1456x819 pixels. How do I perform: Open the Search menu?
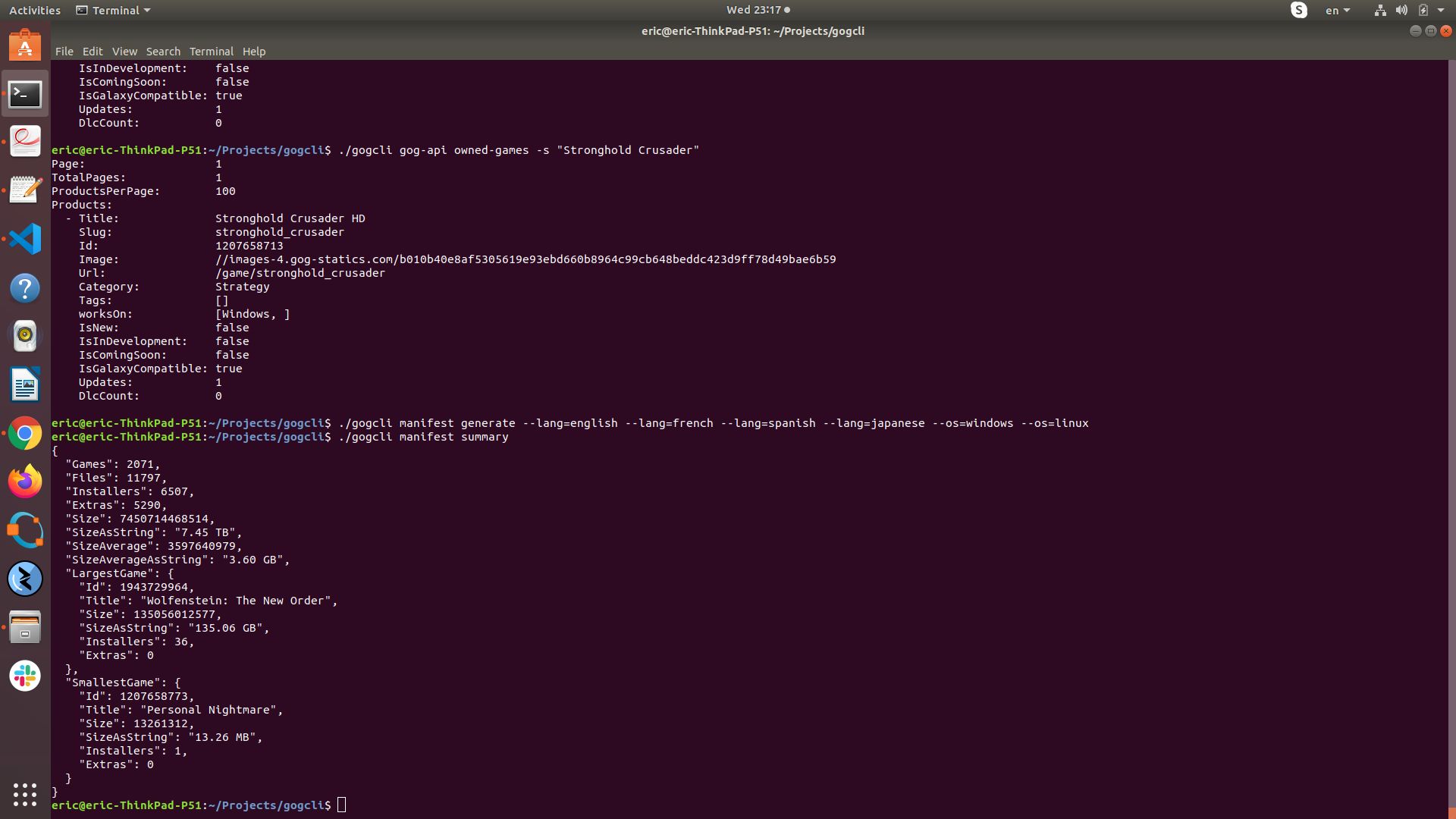coord(163,52)
